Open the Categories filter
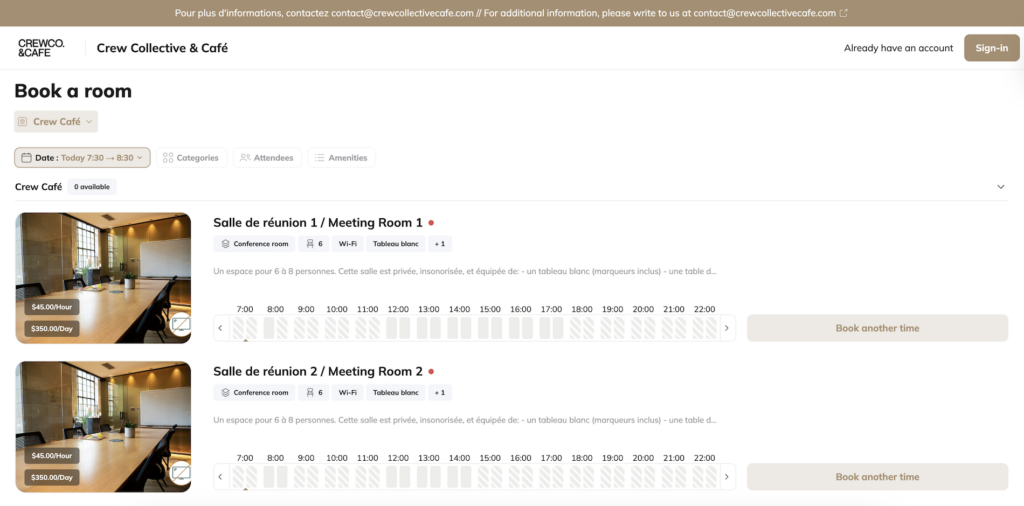1024x506 pixels. coord(191,157)
